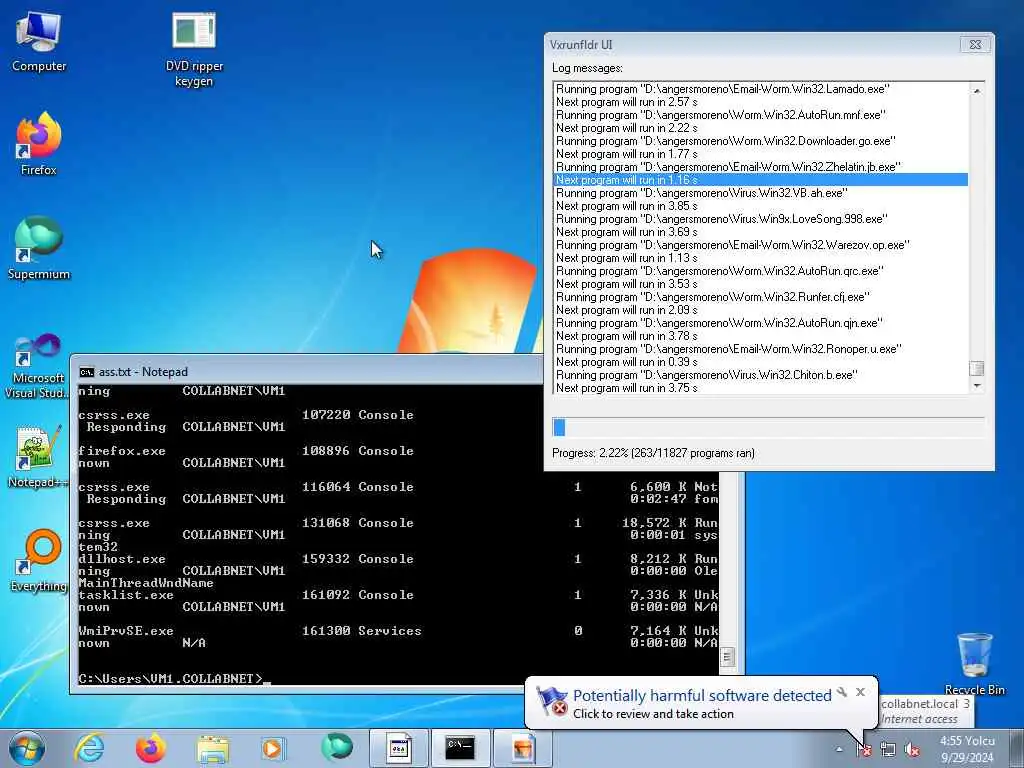Screen dimensions: 1024x768
Task: Launch Internet Explorer from the taskbar
Action: tap(89, 748)
